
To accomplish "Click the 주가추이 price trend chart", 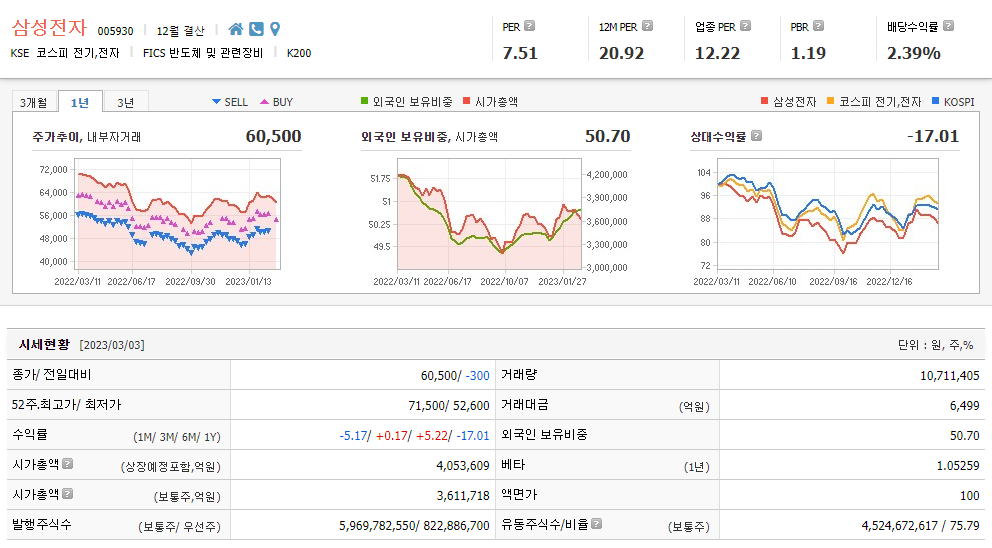I will [x=177, y=214].
